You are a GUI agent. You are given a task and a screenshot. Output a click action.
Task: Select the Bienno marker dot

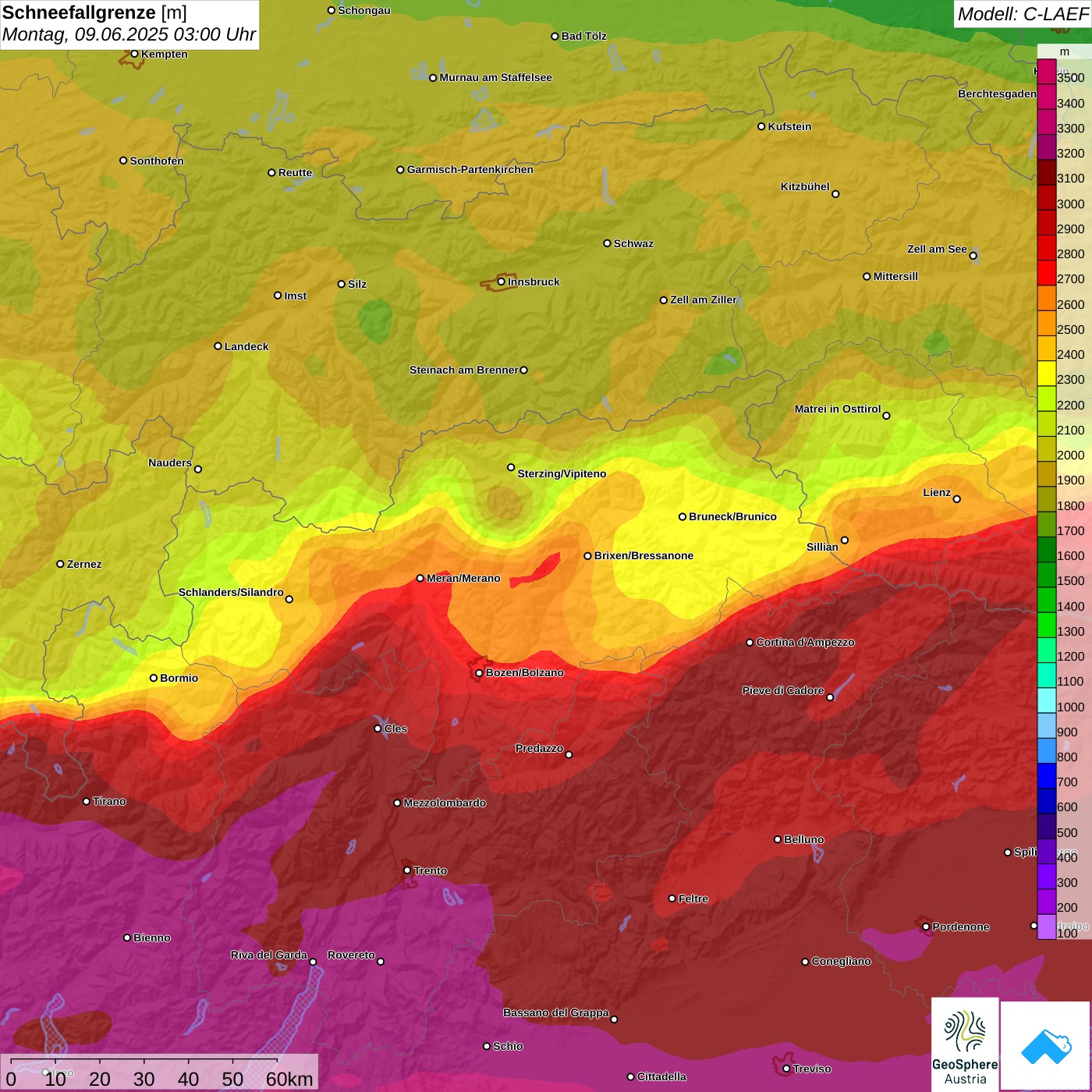[127, 938]
